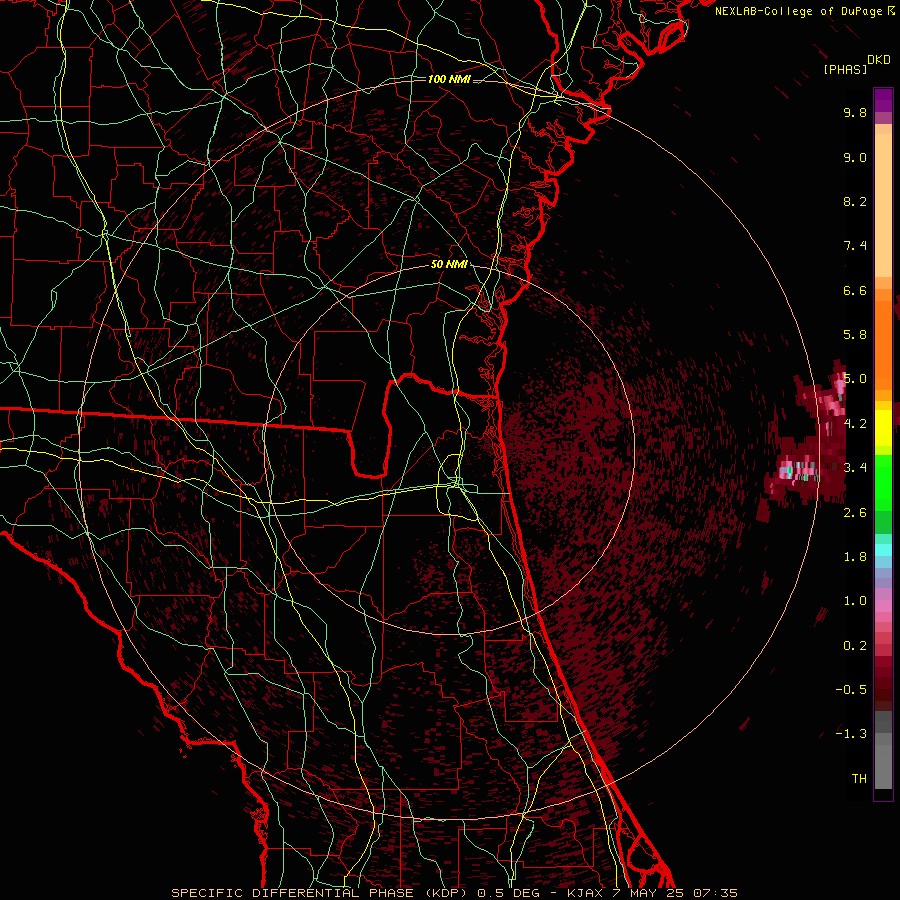Click the 50 NMI range ring label
The width and height of the screenshot is (900, 900).
449,265
